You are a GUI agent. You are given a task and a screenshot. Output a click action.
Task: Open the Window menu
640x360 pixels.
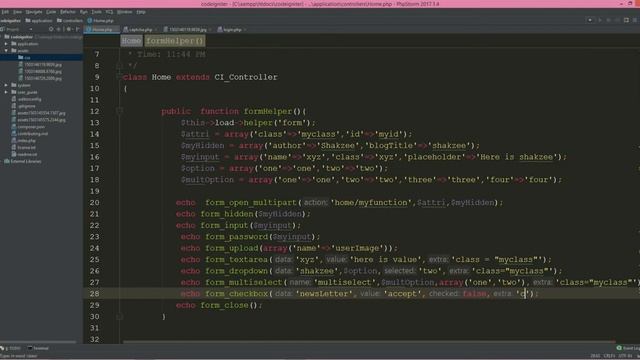(x=124, y=12)
